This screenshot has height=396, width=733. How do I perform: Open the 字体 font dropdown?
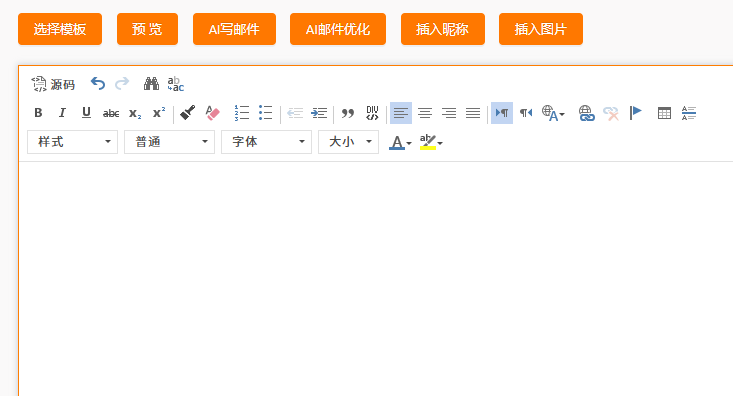(x=266, y=142)
